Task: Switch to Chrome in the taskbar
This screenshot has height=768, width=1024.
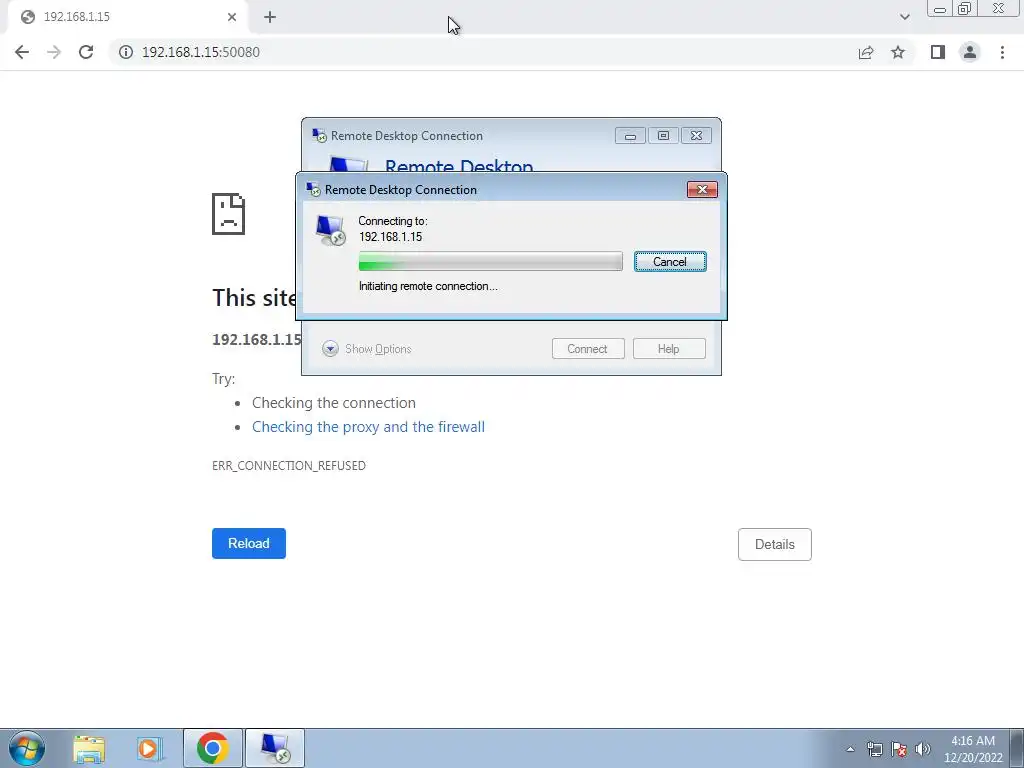Action: pos(213,748)
